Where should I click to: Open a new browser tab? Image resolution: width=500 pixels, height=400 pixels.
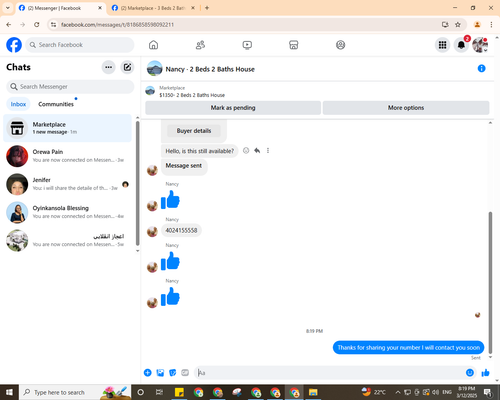coord(207,8)
